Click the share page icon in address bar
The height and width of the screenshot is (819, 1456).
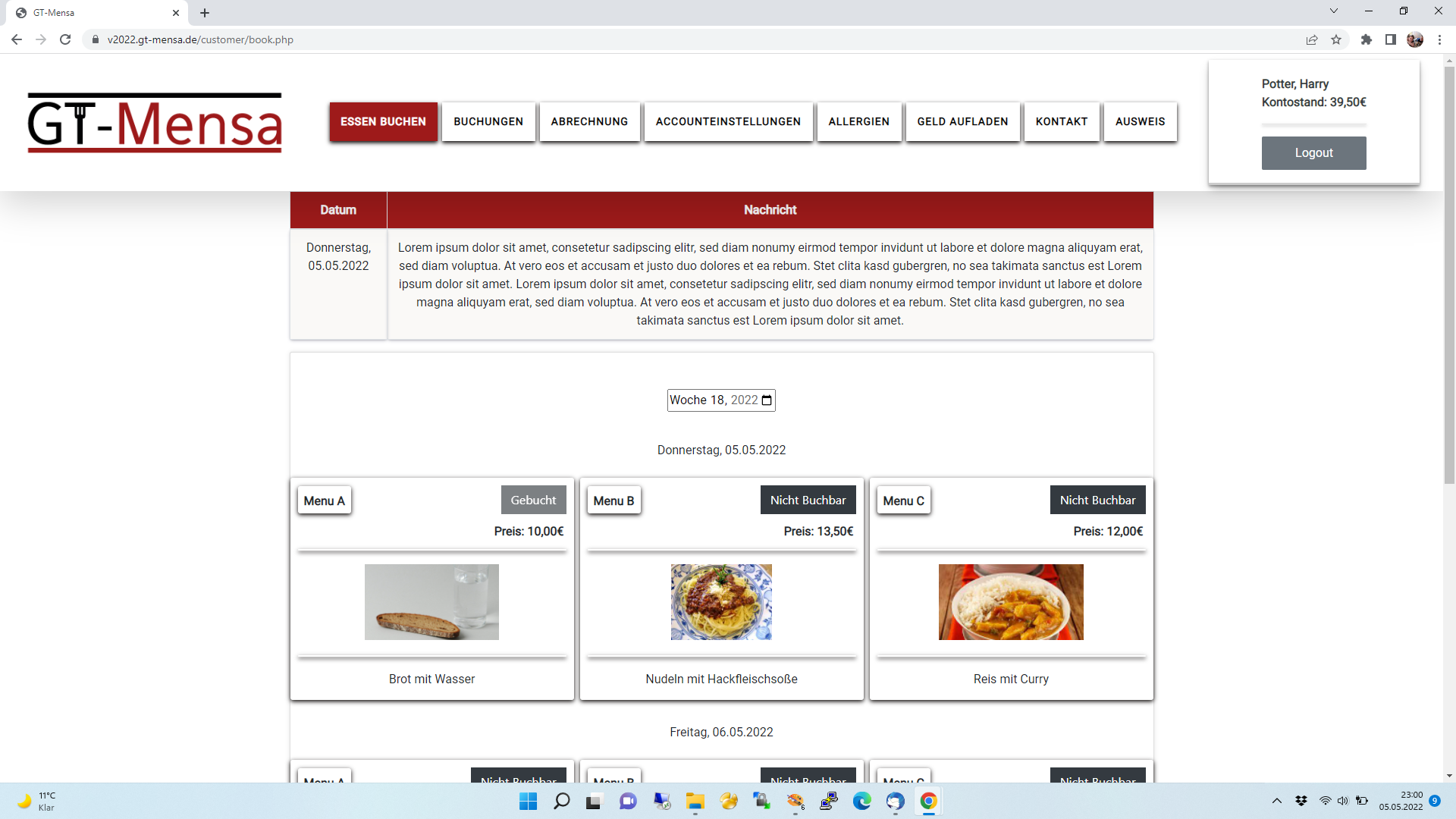click(x=1312, y=39)
